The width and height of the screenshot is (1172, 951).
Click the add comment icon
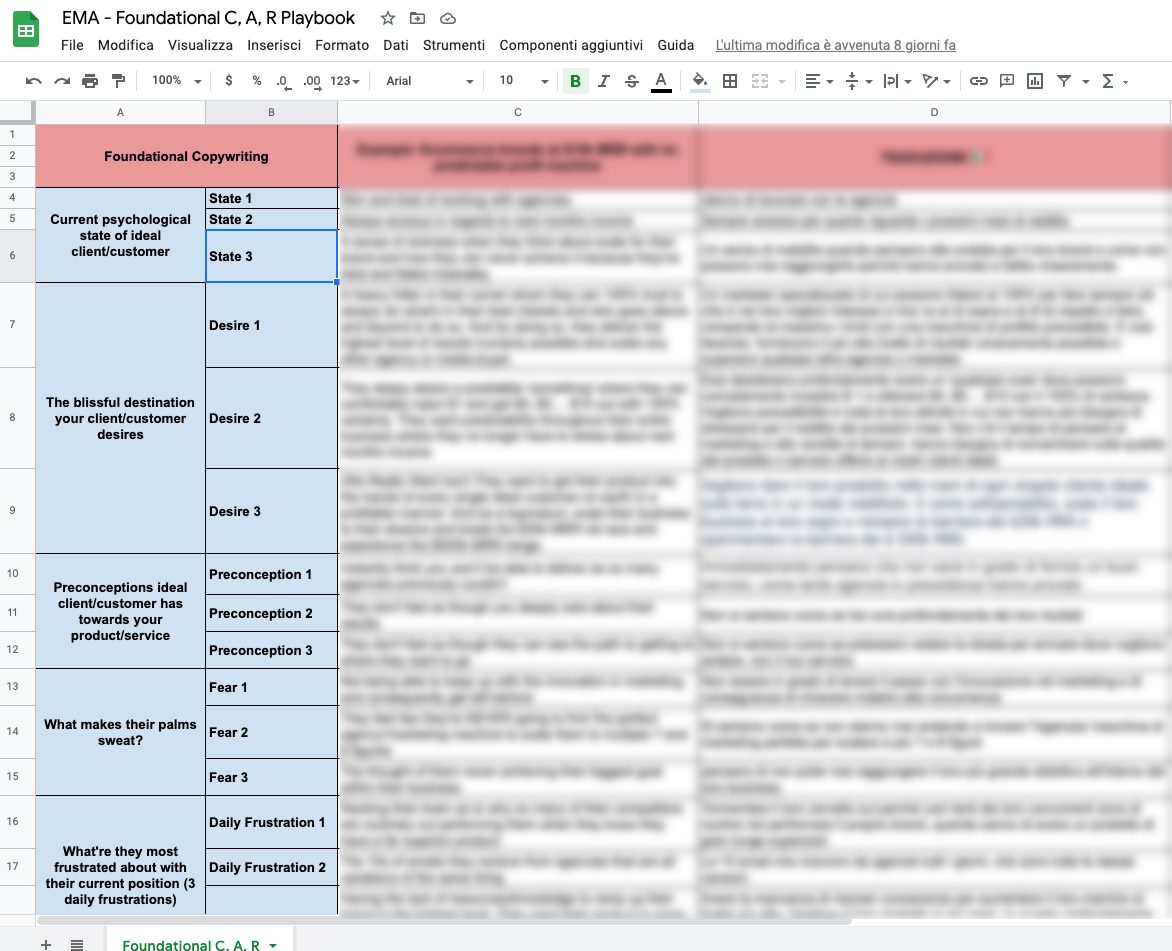(1007, 81)
